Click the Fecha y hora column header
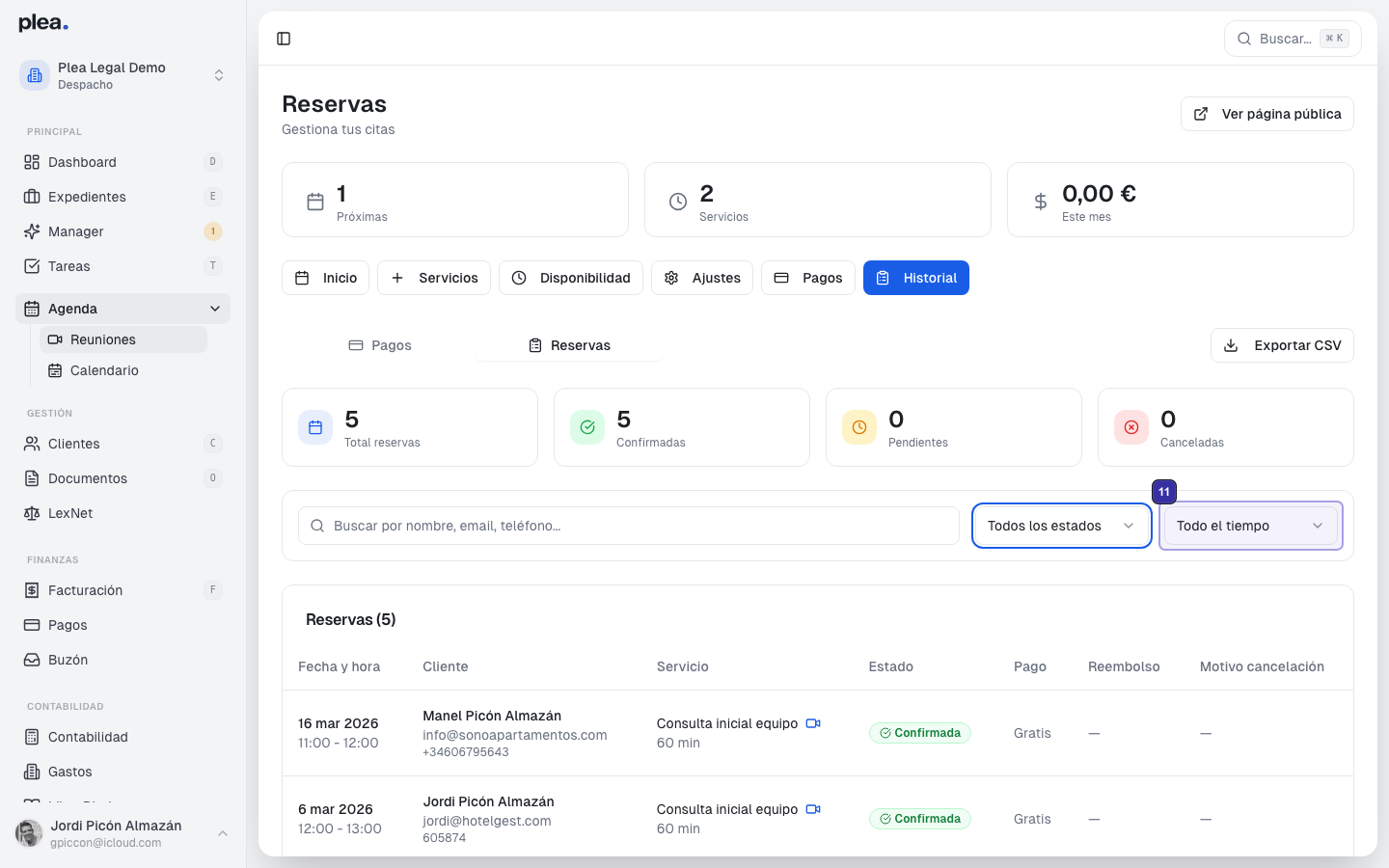Image resolution: width=1389 pixels, height=868 pixels. [x=339, y=666]
